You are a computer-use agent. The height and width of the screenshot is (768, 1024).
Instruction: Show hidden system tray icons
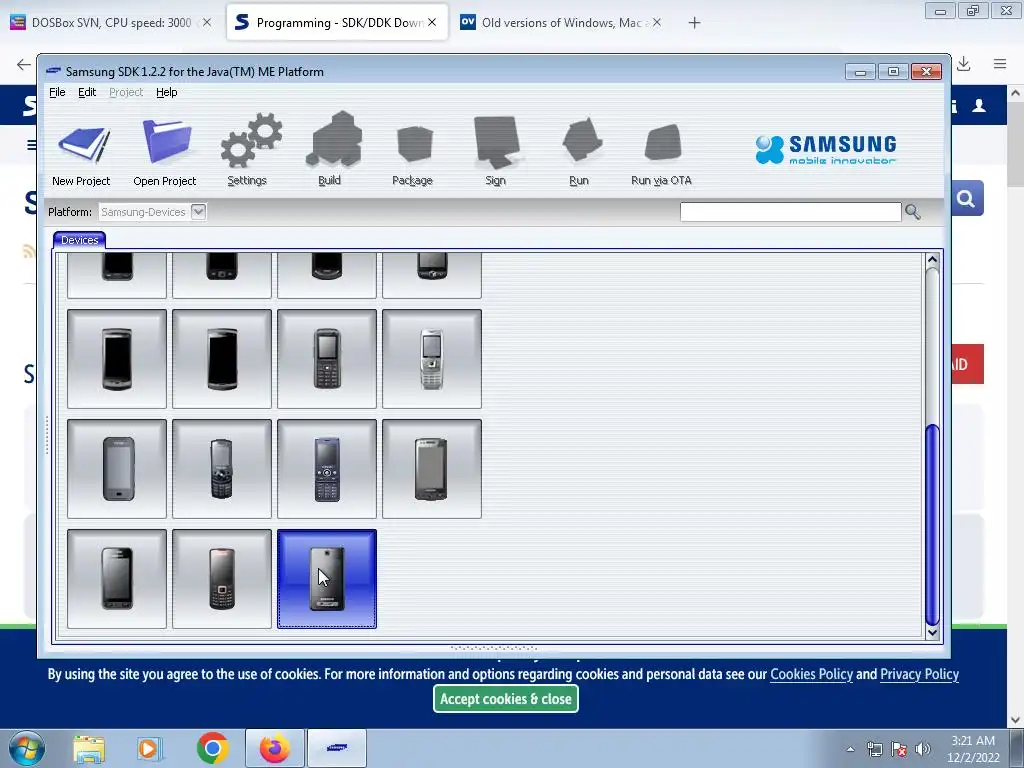850,749
